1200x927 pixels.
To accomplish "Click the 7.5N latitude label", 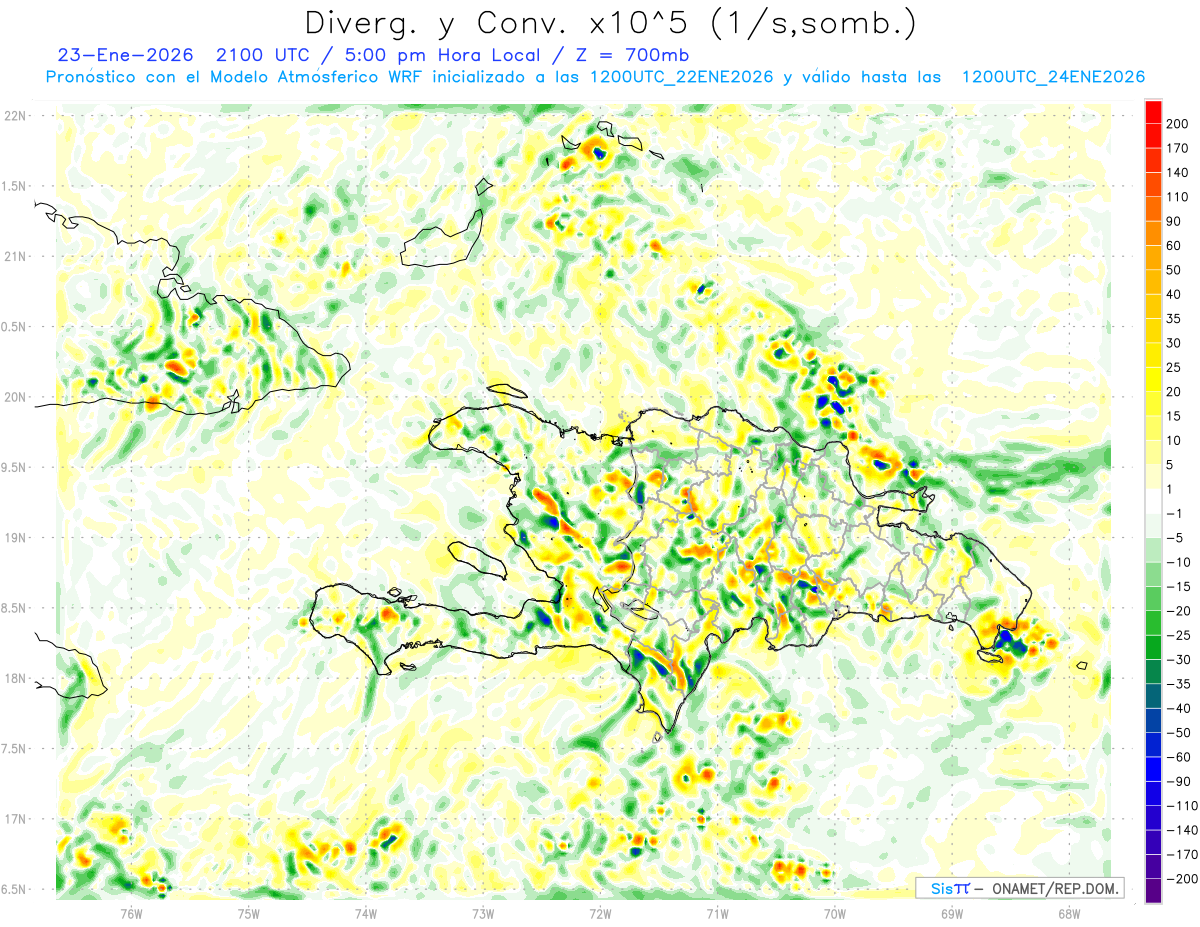I will (x=14, y=749).
